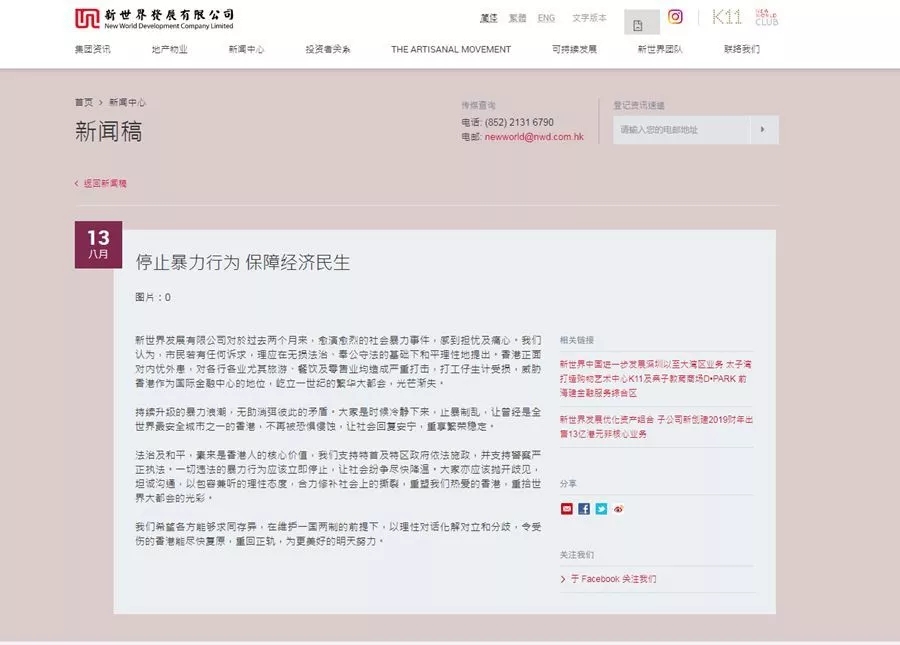Screen dimensions: 900x645
Task: Share article on Twitter icon
Action: 601,509
